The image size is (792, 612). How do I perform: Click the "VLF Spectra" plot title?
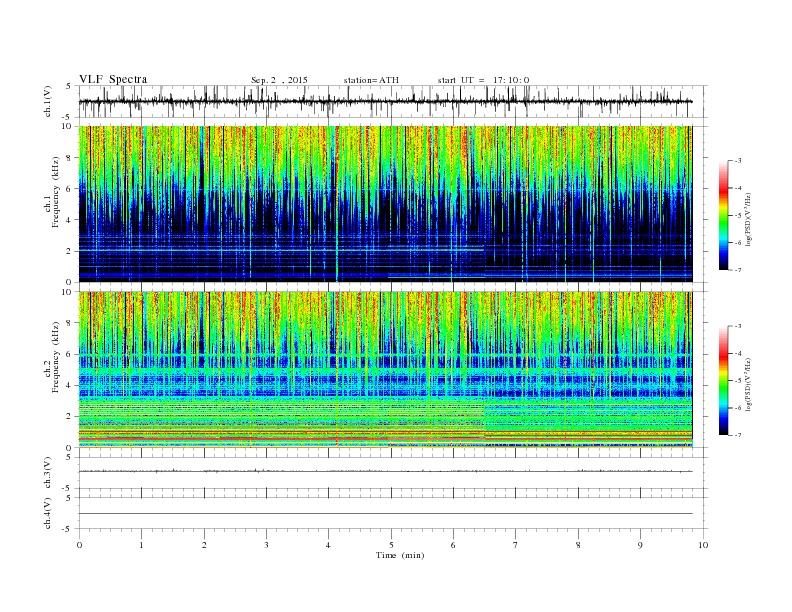point(113,79)
